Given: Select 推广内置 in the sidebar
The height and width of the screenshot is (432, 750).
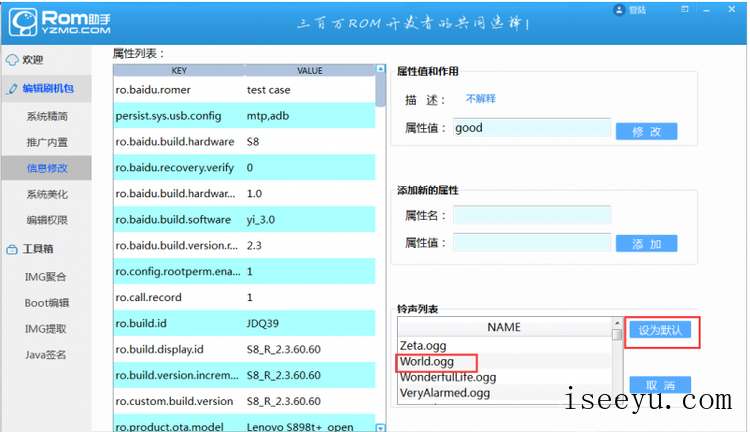Looking at the screenshot, I should (x=46, y=142).
